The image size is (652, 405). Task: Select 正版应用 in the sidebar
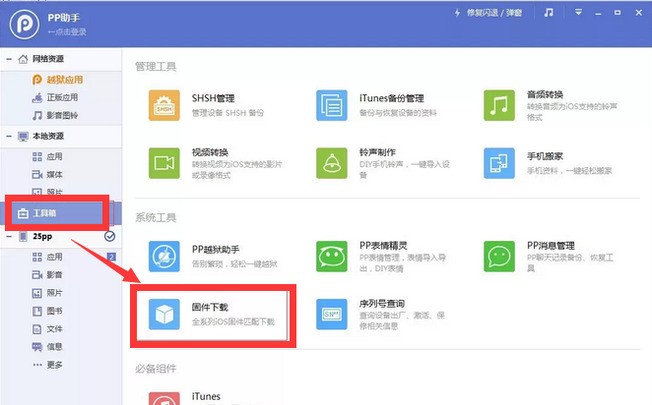(x=55, y=97)
